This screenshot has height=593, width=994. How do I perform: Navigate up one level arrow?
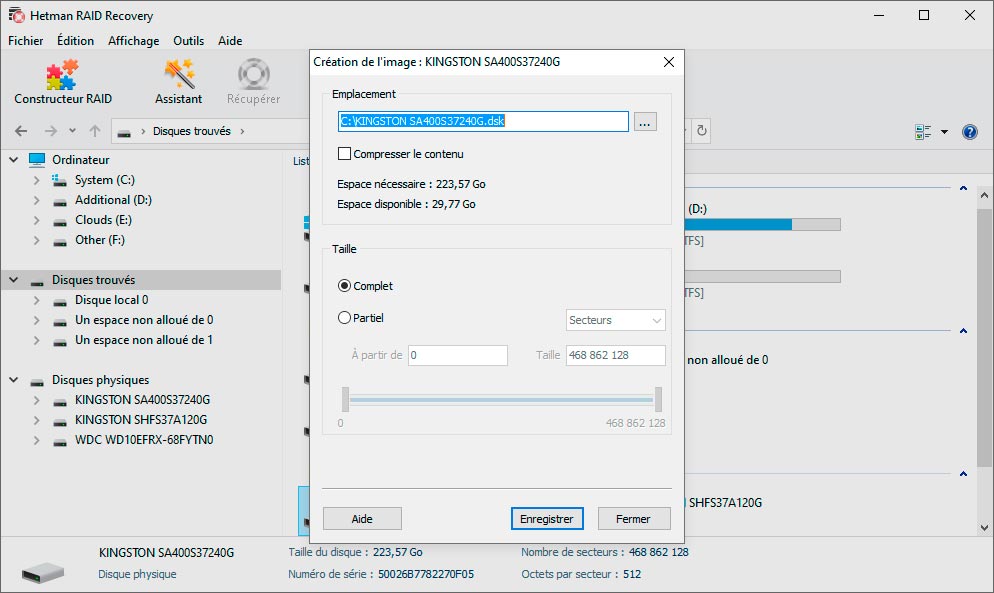pos(95,131)
